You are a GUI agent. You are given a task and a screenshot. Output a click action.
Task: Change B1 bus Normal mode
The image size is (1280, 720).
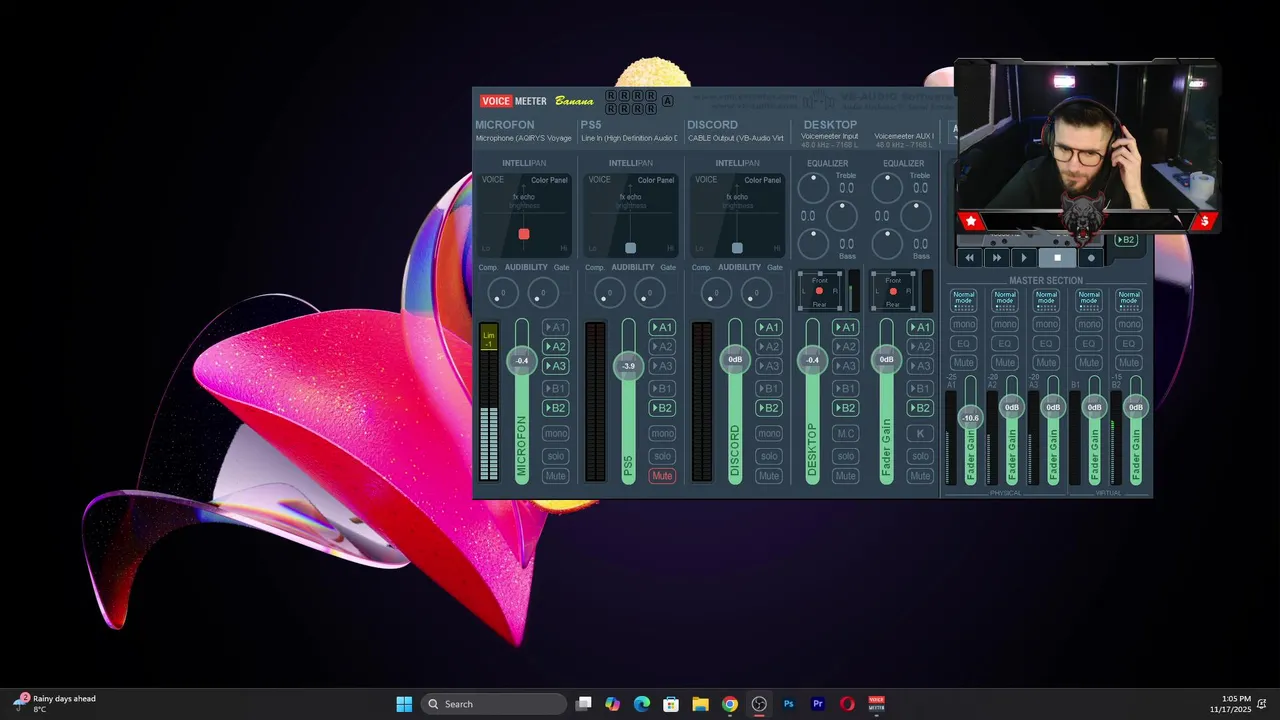coord(1088,300)
